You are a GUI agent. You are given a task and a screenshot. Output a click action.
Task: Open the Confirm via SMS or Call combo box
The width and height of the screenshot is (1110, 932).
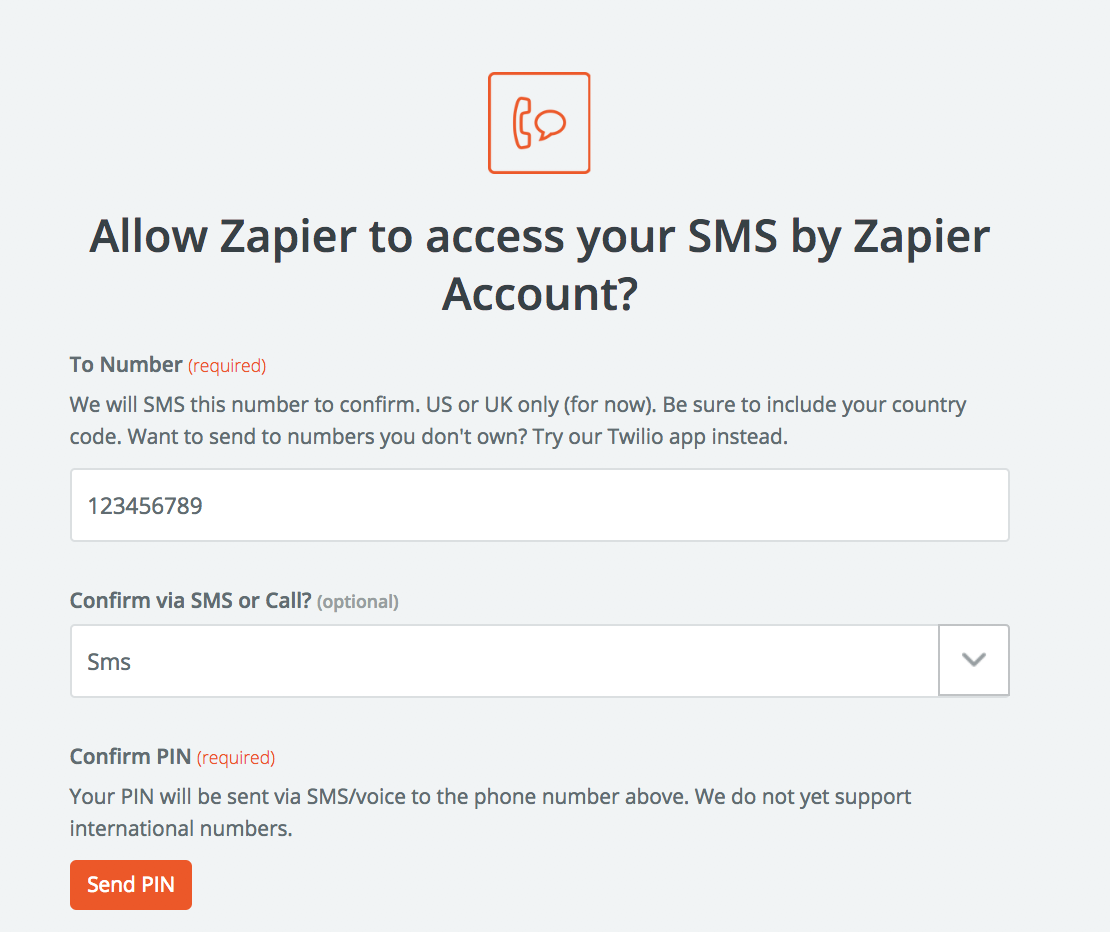[x=504, y=661]
